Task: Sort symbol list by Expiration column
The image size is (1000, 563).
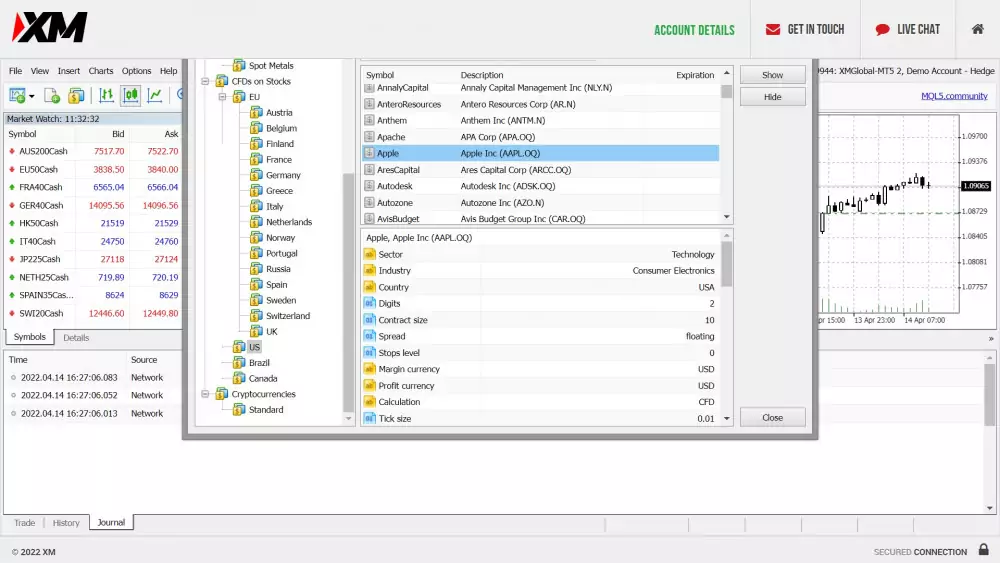Action: [695, 75]
